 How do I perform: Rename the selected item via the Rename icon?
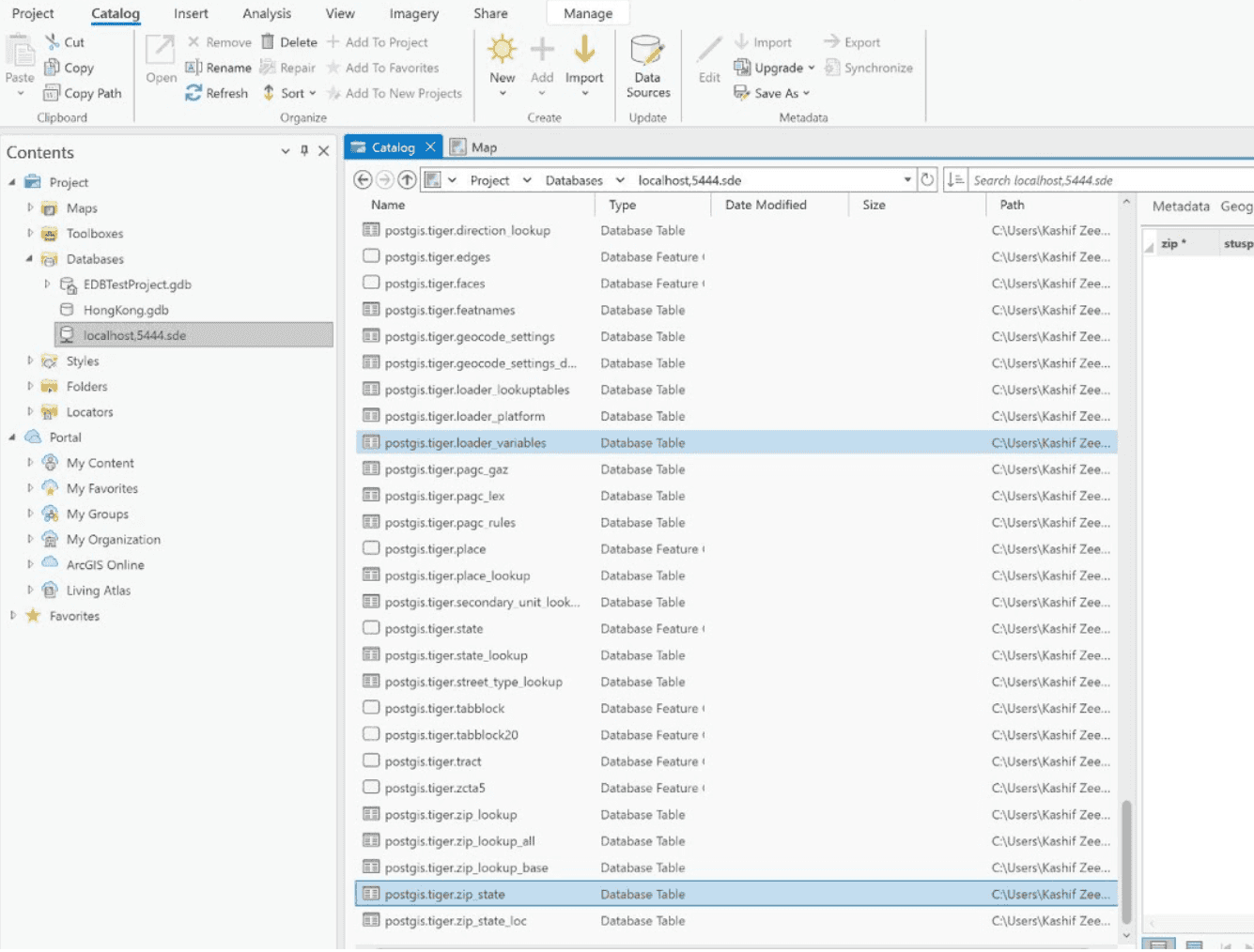point(218,67)
